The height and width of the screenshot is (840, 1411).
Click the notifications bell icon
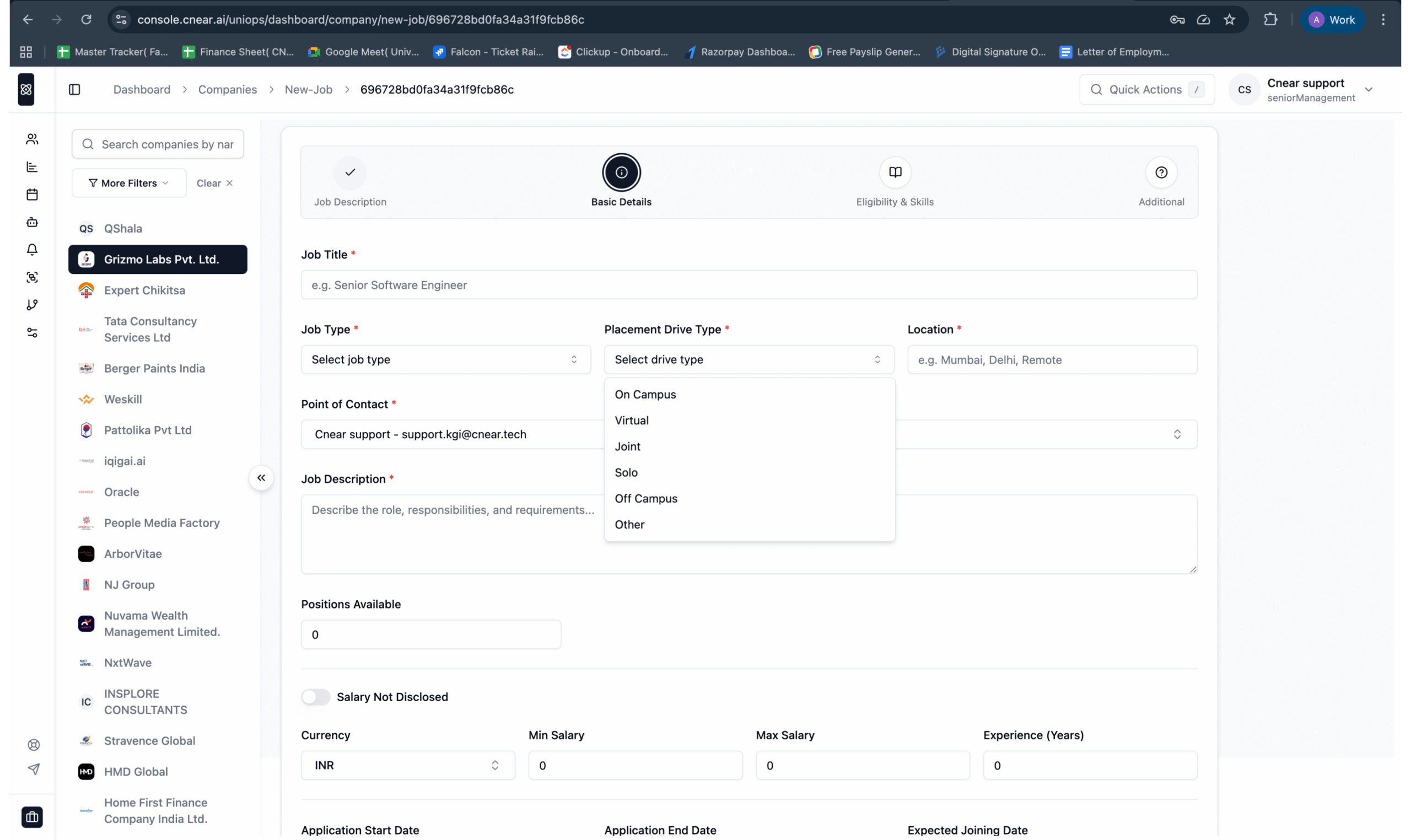[33, 250]
